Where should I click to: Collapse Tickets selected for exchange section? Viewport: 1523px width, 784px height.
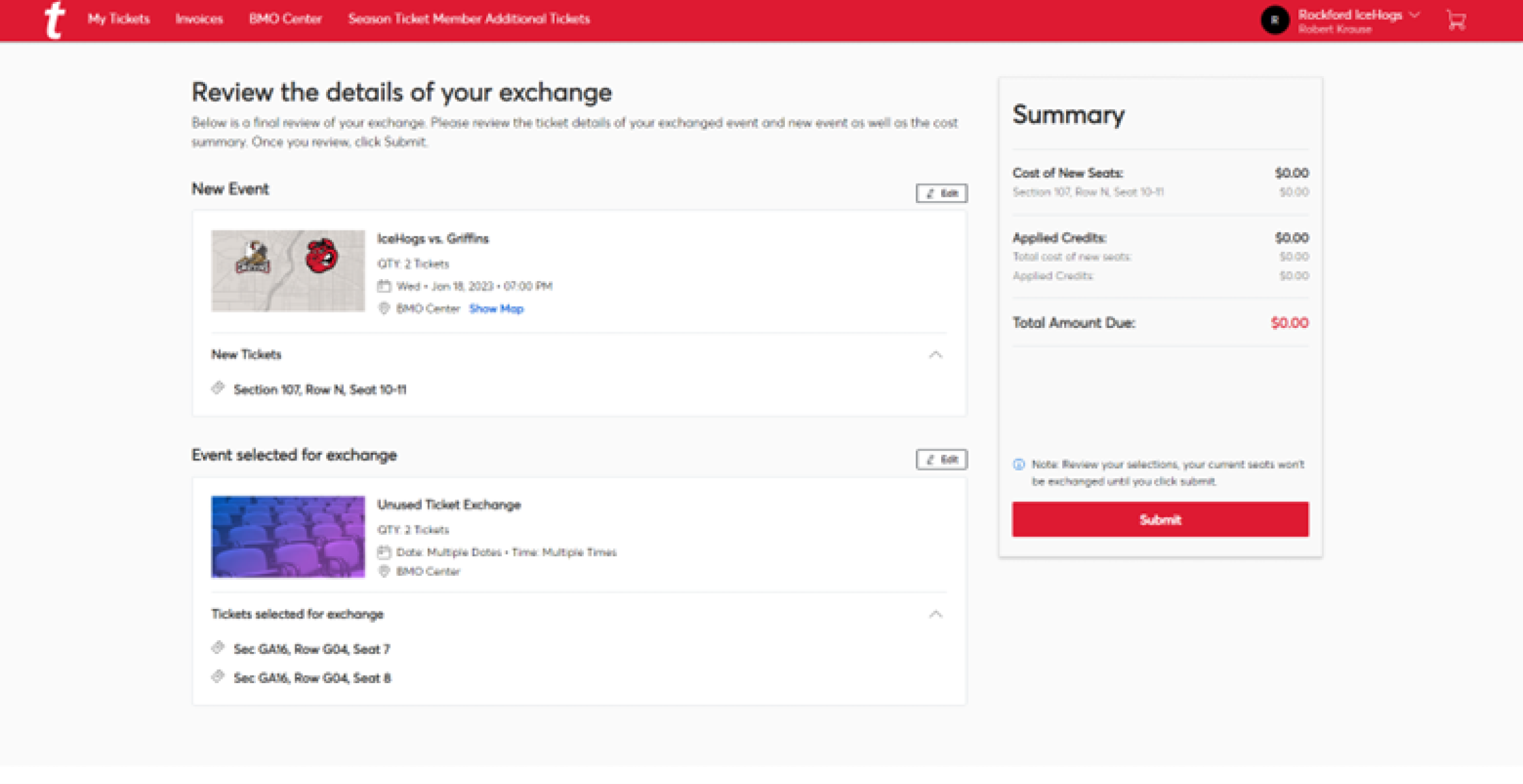pyautogui.click(x=935, y=614)
